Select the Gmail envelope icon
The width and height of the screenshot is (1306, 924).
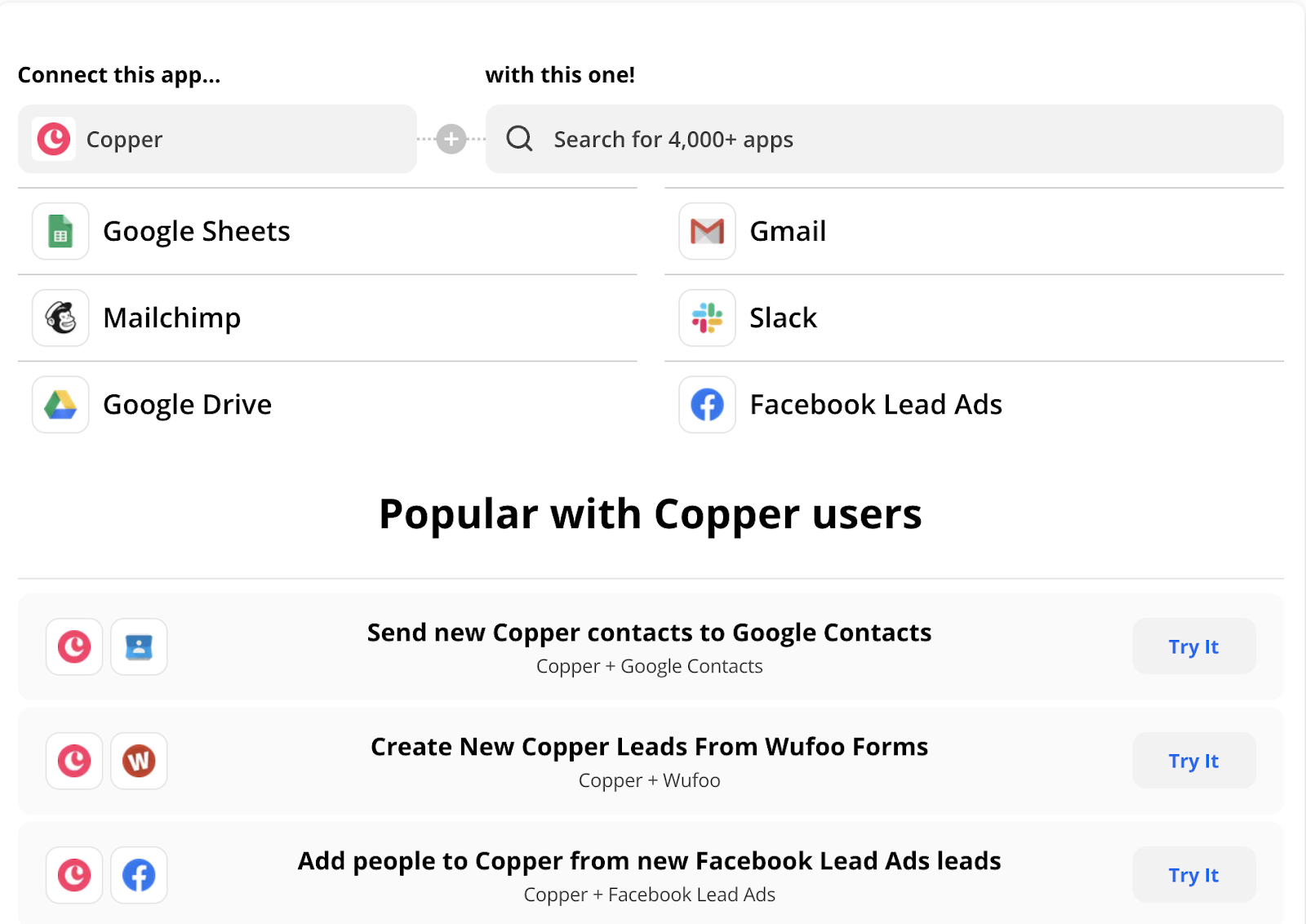[x=707, y=231]
